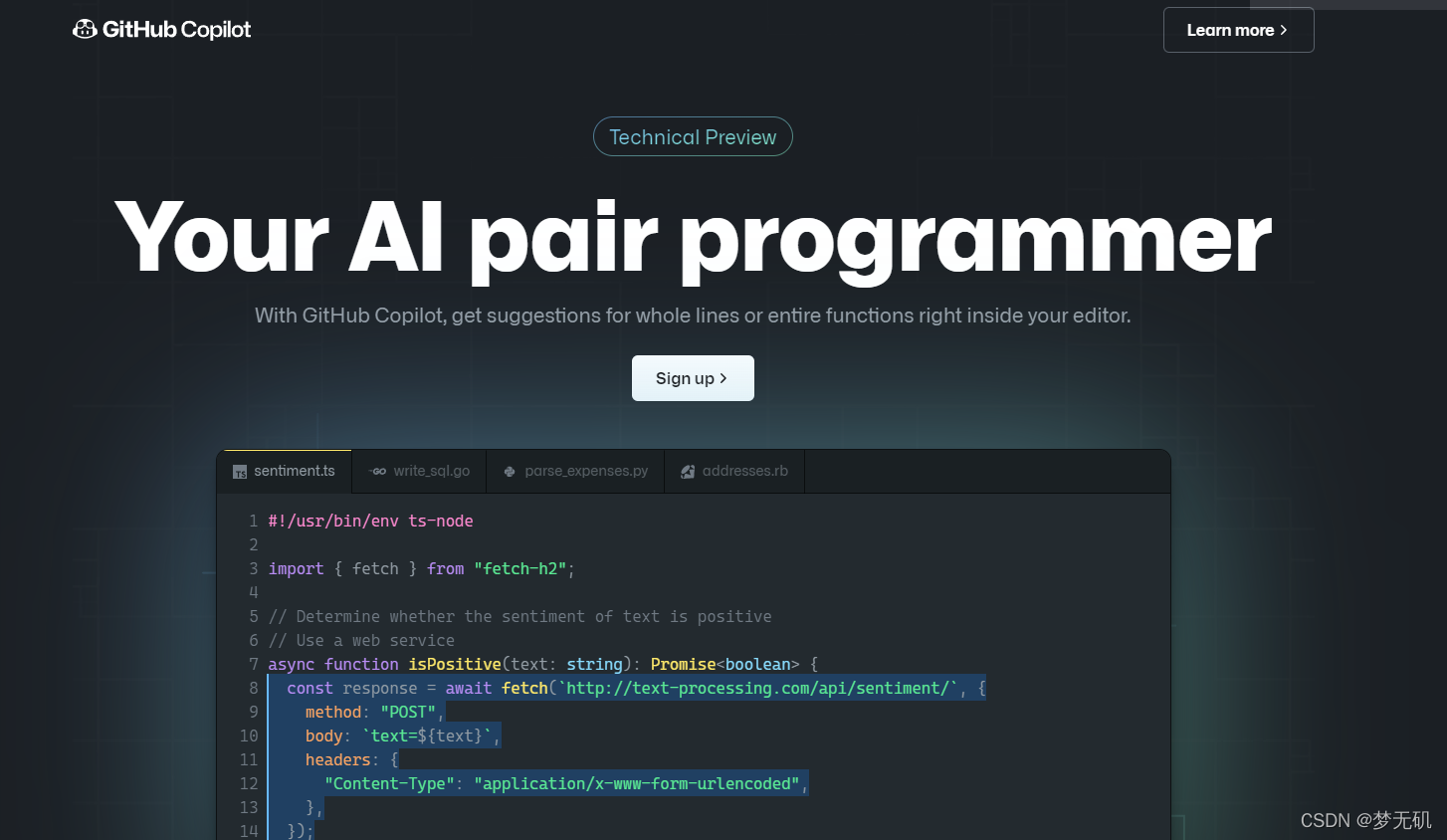Click the Learn more button
This screenshot has height=840, width=1447.
(x=1238, y=30)
